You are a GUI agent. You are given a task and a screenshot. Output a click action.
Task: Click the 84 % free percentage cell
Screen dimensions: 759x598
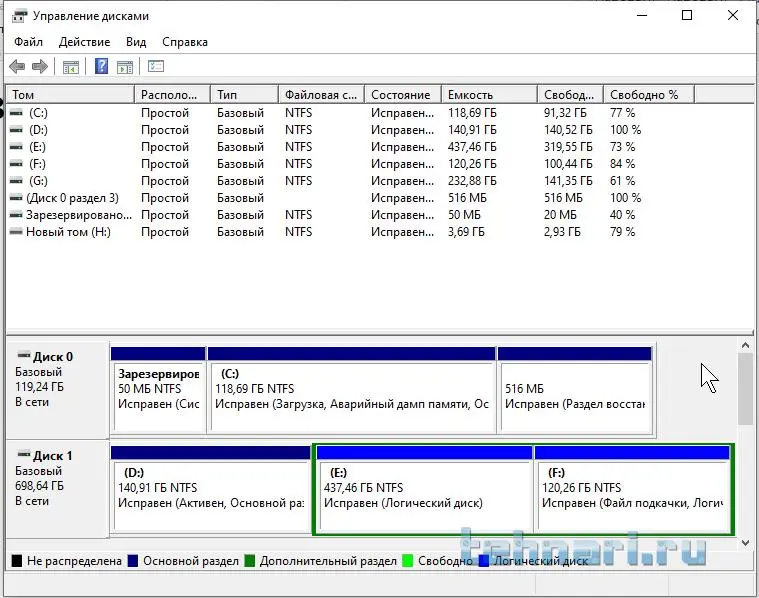click(x=622, y=164)
